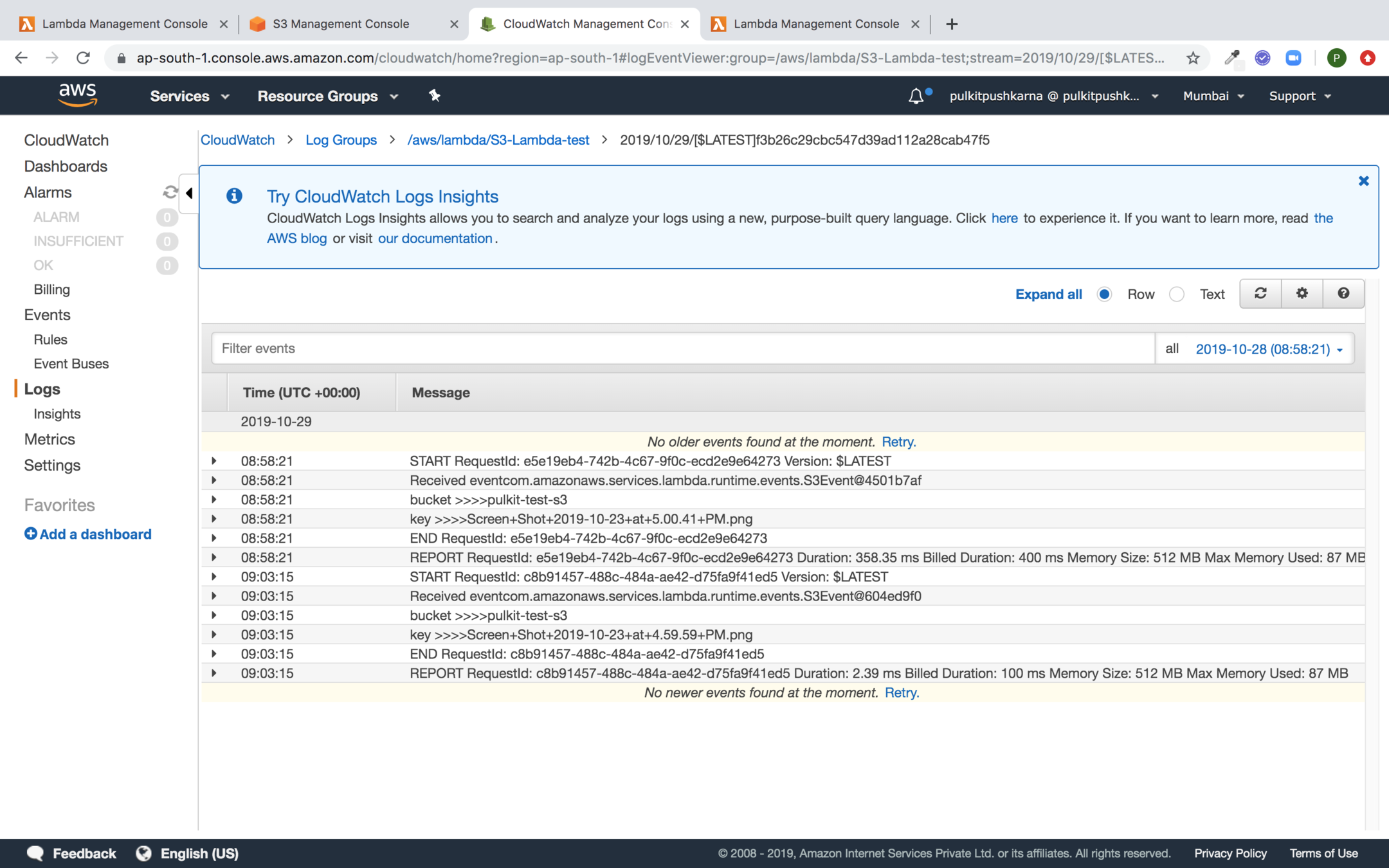
Task: Bookmark page with star icon
Action: tap(1193, 58)
